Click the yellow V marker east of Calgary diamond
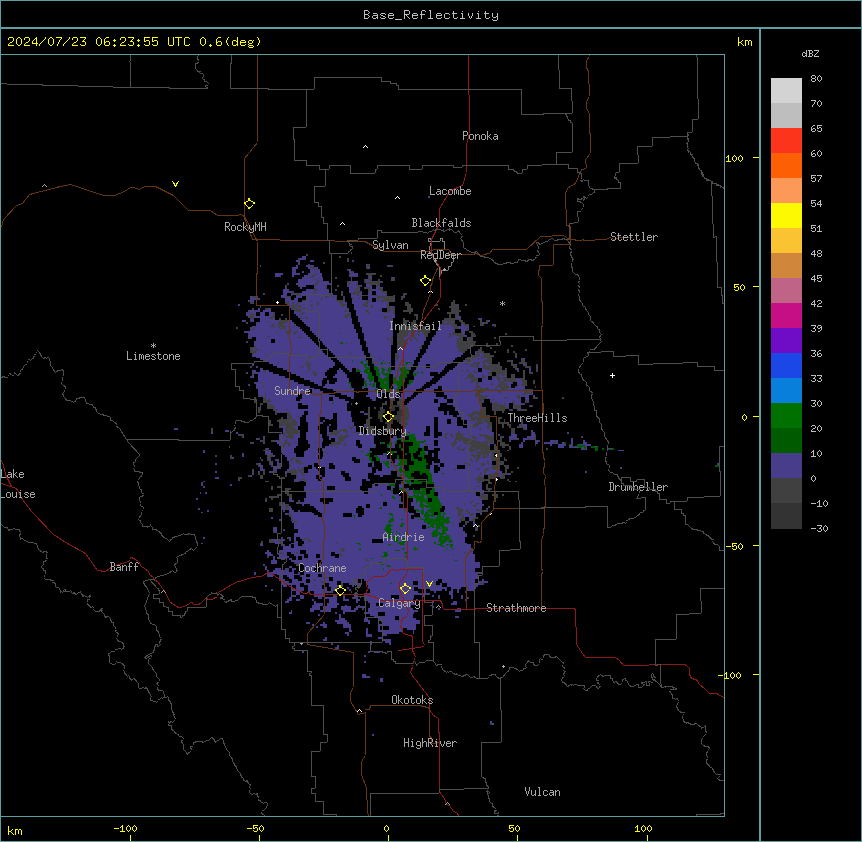 point(429,584)
